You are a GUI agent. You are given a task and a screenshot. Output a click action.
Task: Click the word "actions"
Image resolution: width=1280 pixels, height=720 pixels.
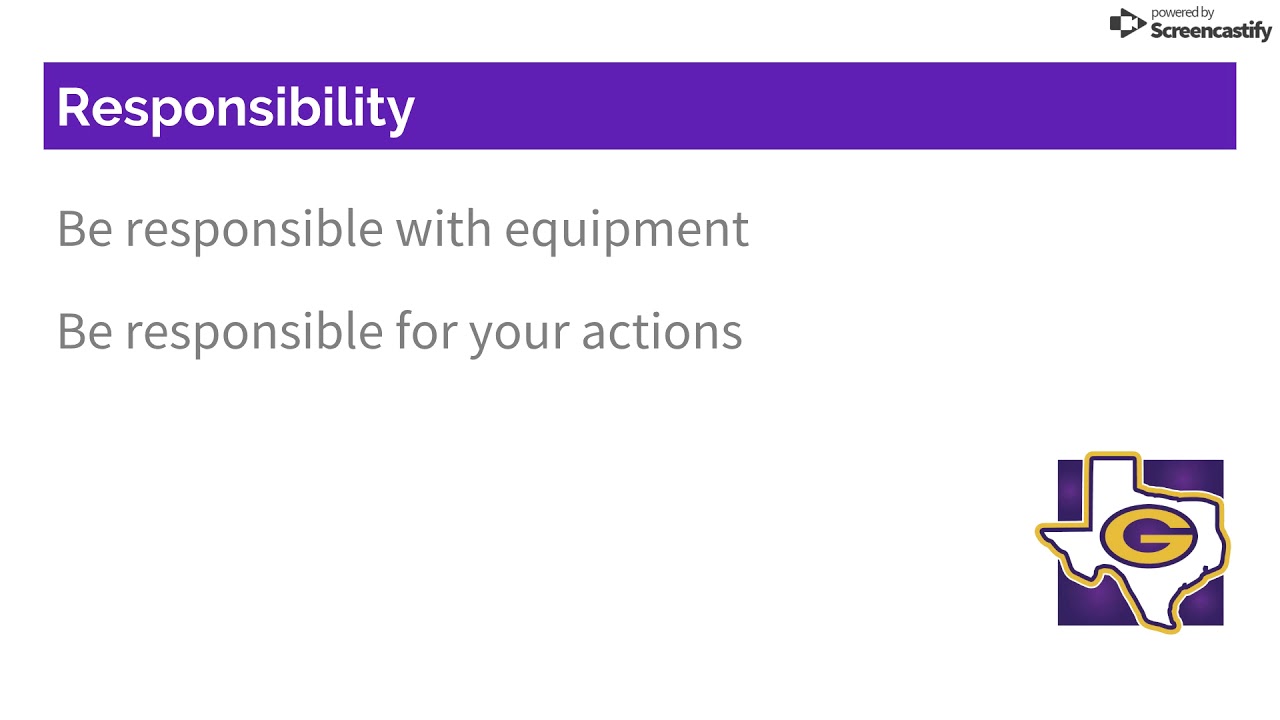(x=661, y=331)
